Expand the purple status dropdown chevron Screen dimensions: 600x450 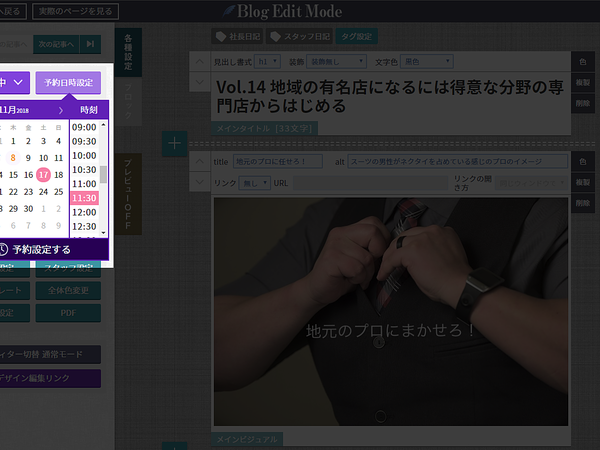[18, 82]
